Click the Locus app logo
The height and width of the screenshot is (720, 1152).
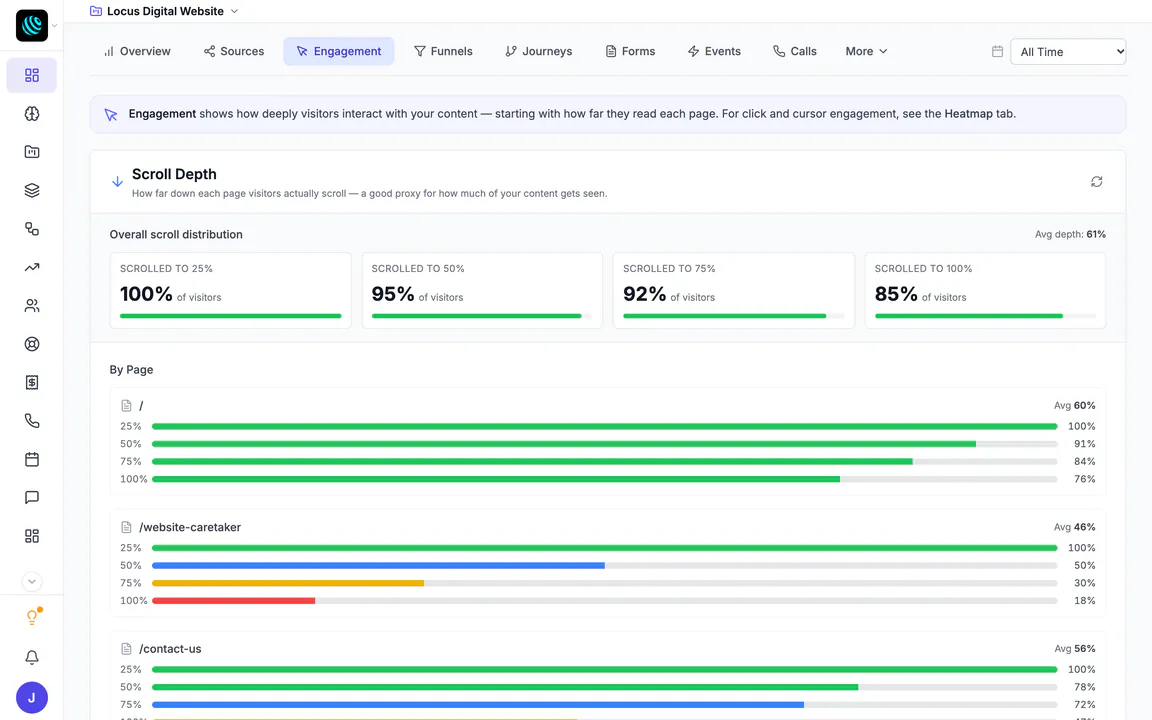32,26
